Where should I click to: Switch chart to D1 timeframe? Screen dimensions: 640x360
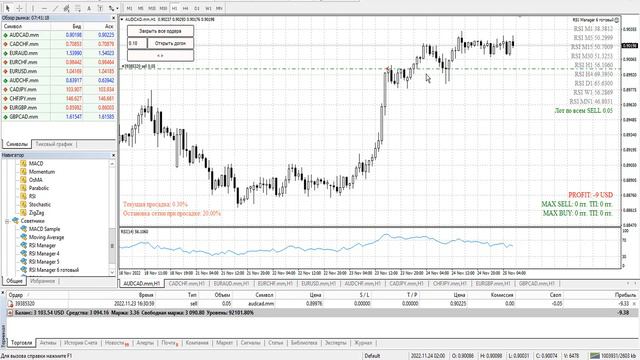point(197,8)
